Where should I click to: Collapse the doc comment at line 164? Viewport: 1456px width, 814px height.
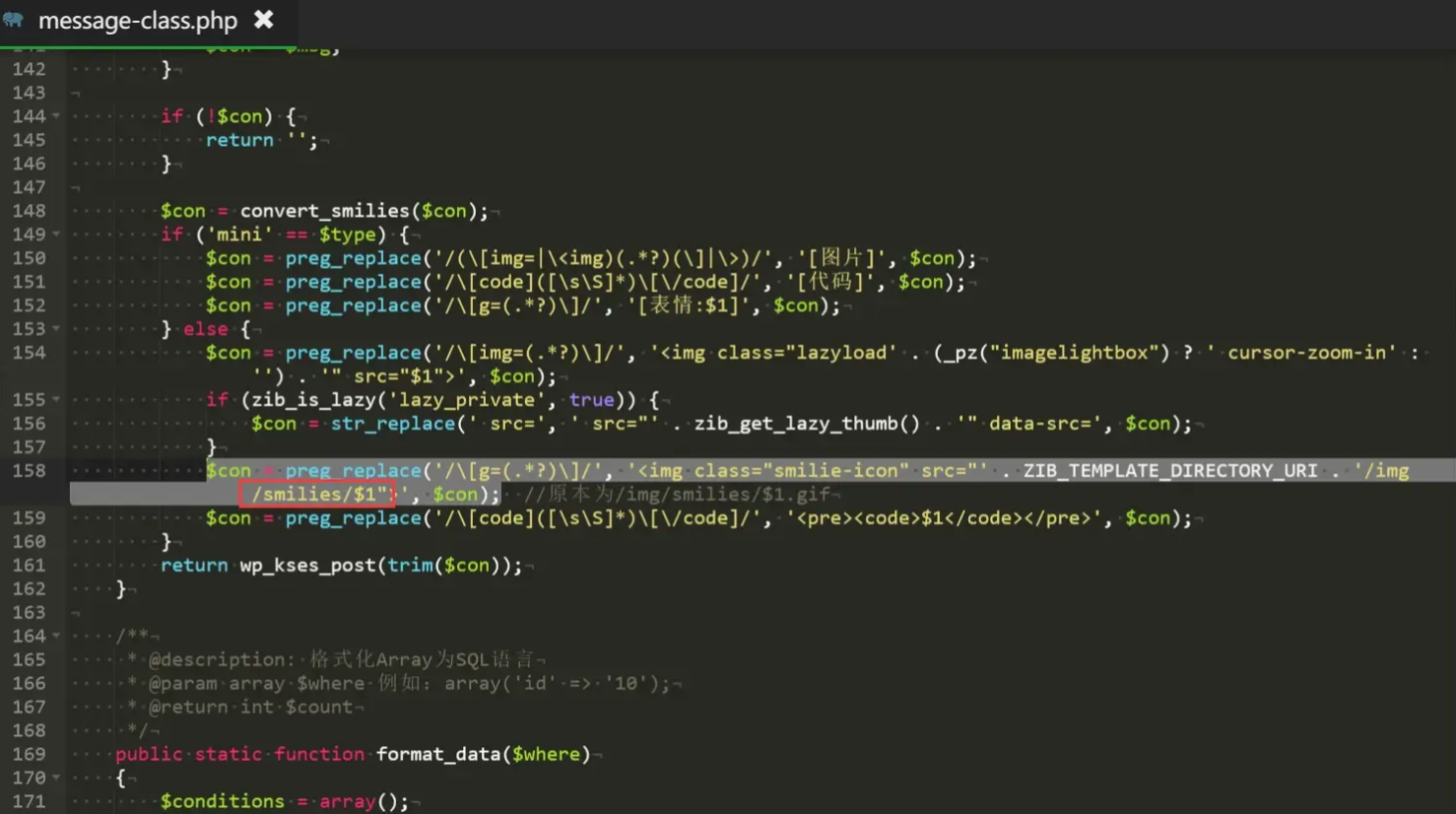[56, 637]
